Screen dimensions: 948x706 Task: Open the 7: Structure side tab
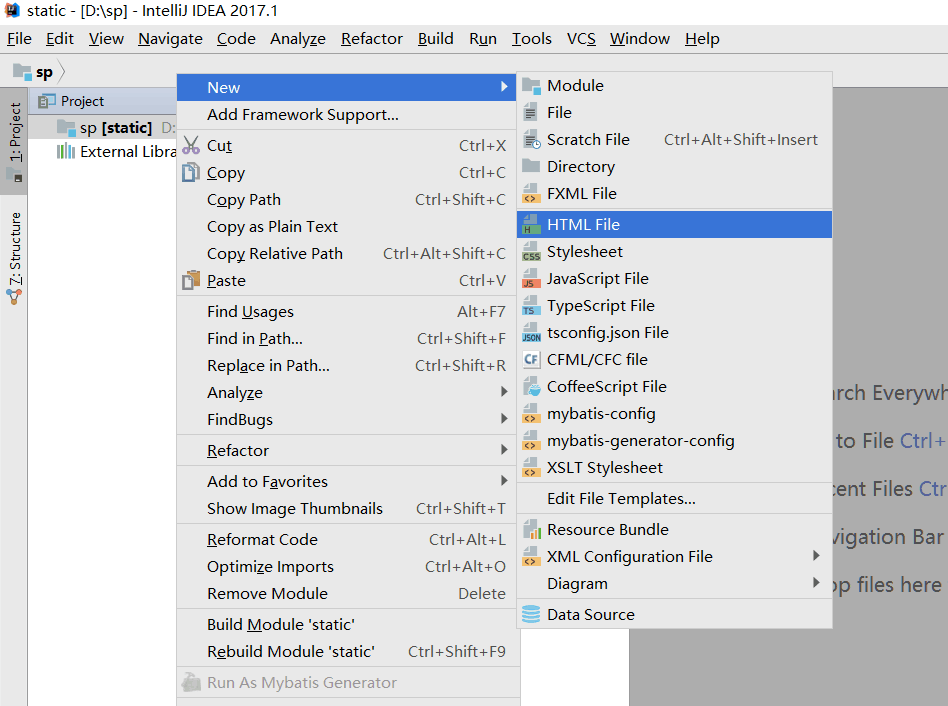click(x=14, y=257)
